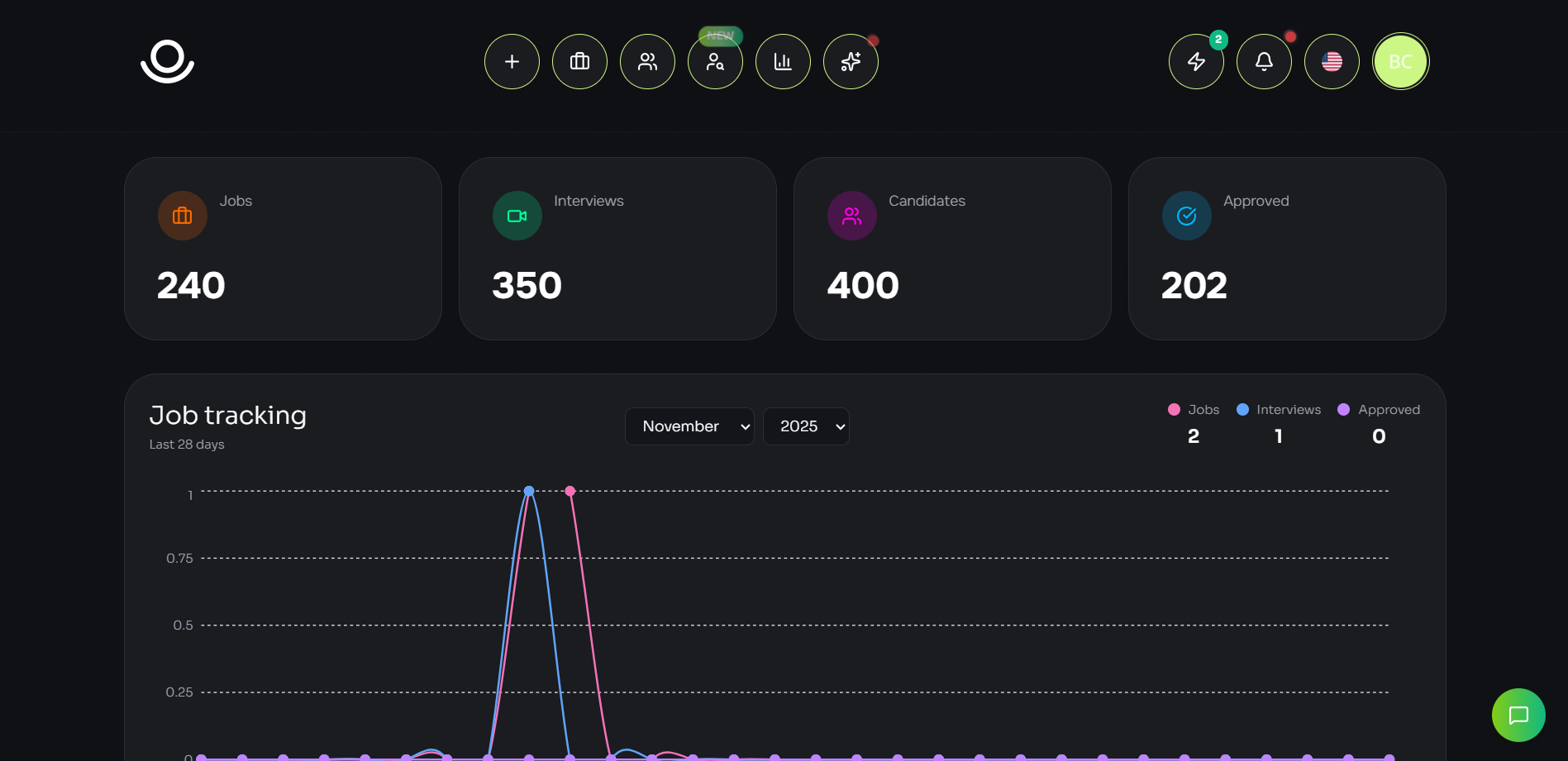Click the blue peak data point on chart
Screen dimensions: 1568x761
coord(529,490)
